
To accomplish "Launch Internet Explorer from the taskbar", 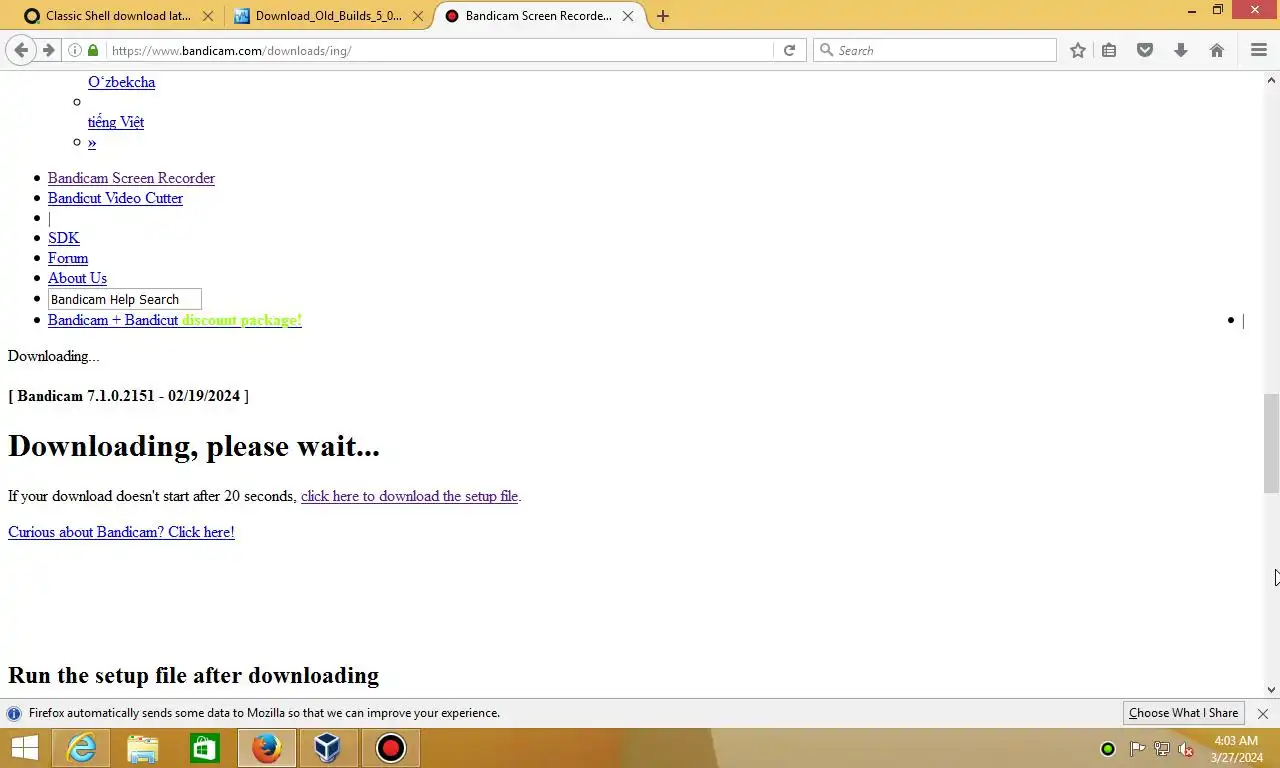I will point(81,748).
